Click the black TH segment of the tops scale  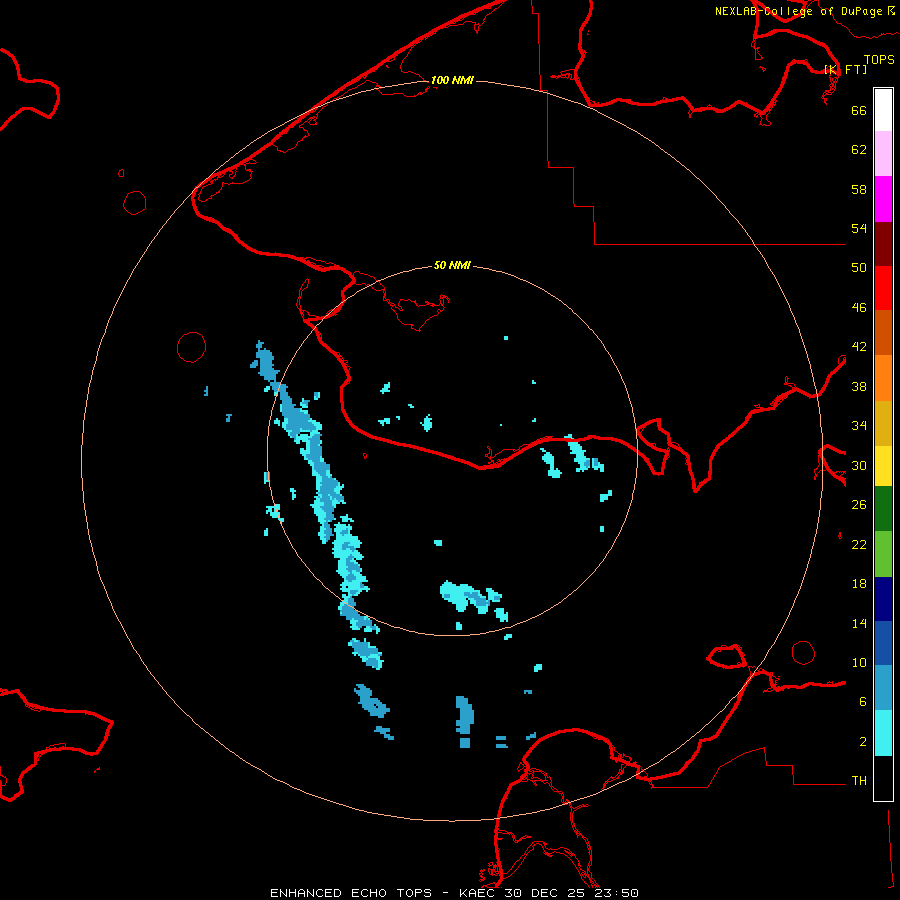click(883, 778)
